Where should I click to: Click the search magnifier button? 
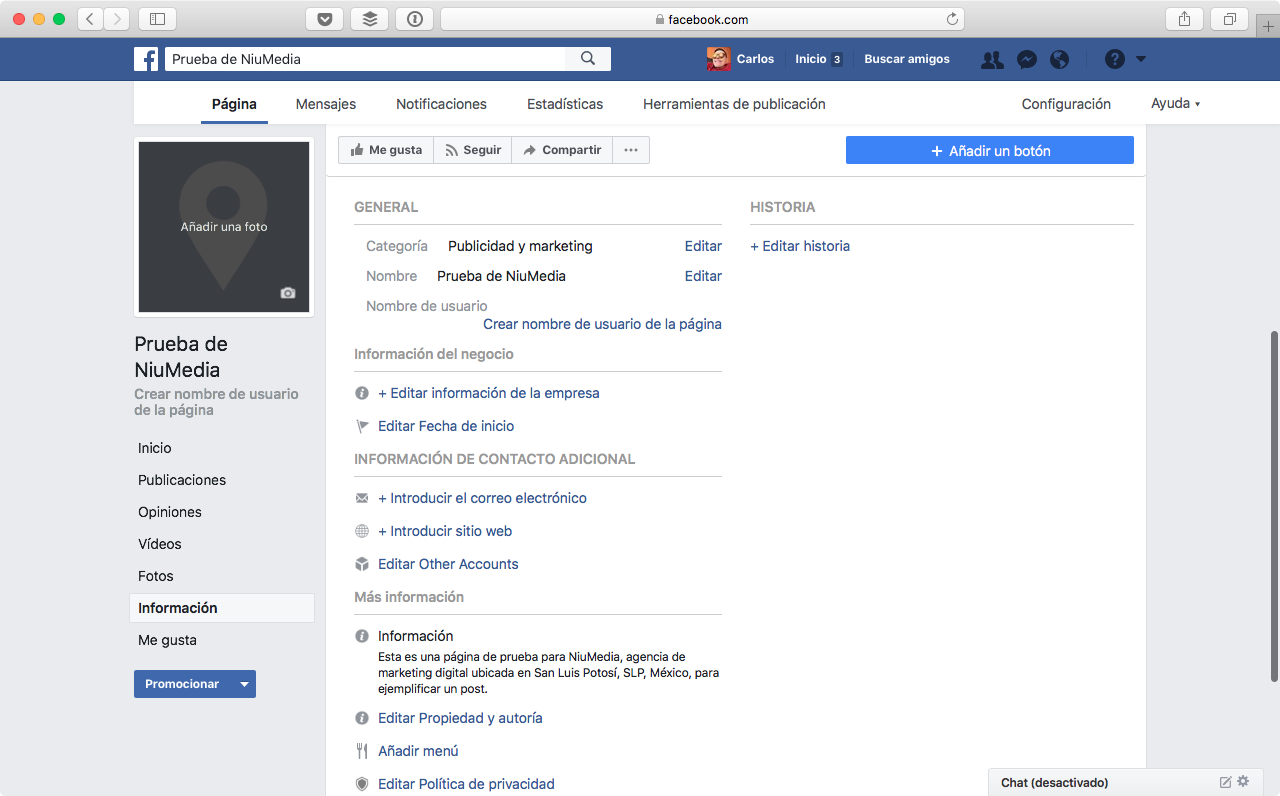coord(588,59)
